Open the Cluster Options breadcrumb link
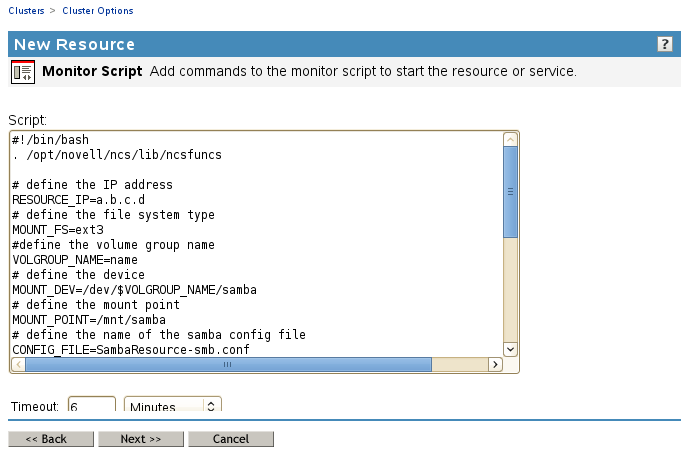The width and height of the screenshot is (681, 453). [x=97, y=11]
